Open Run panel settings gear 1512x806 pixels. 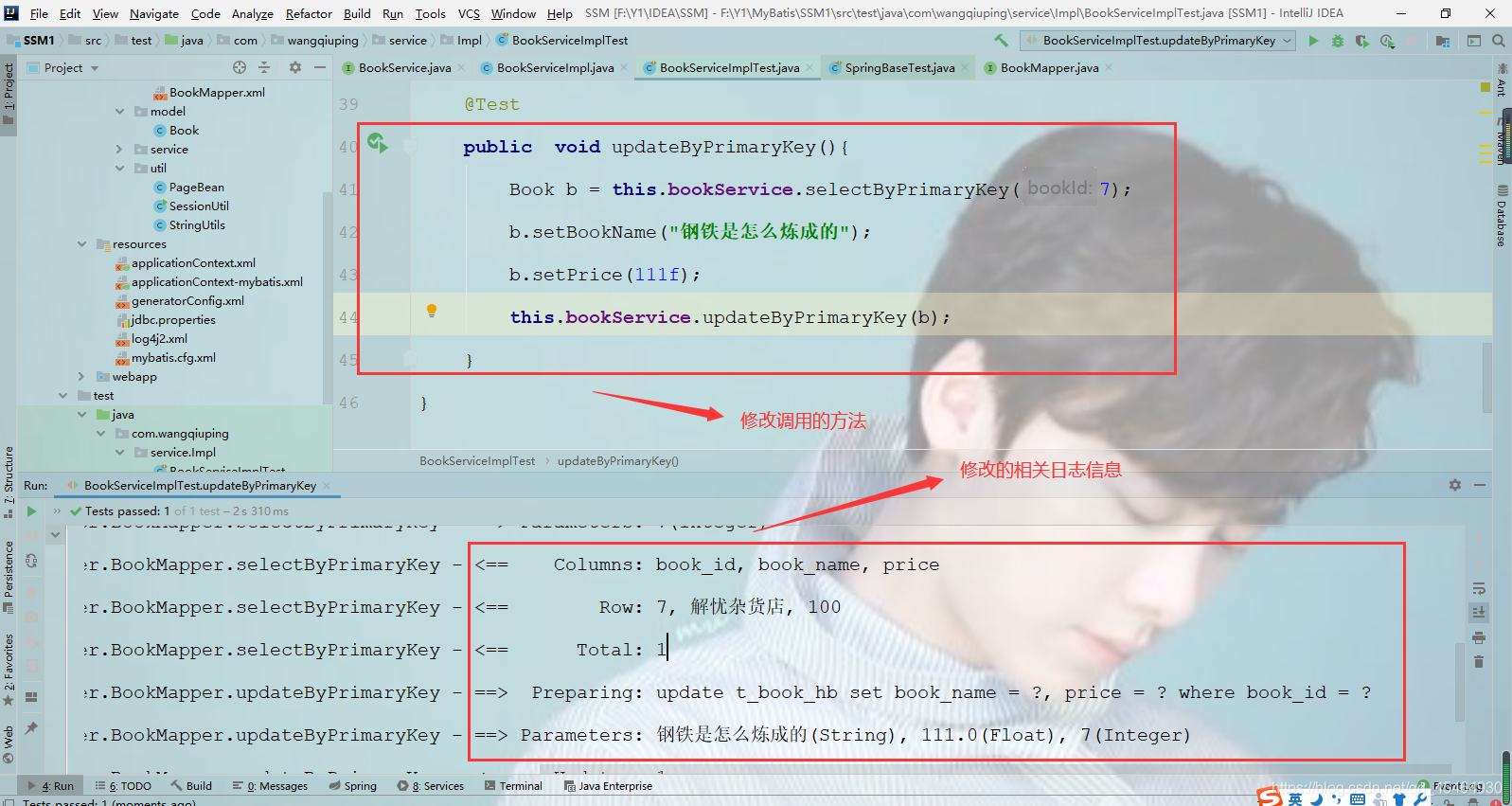pos(1455,485)
